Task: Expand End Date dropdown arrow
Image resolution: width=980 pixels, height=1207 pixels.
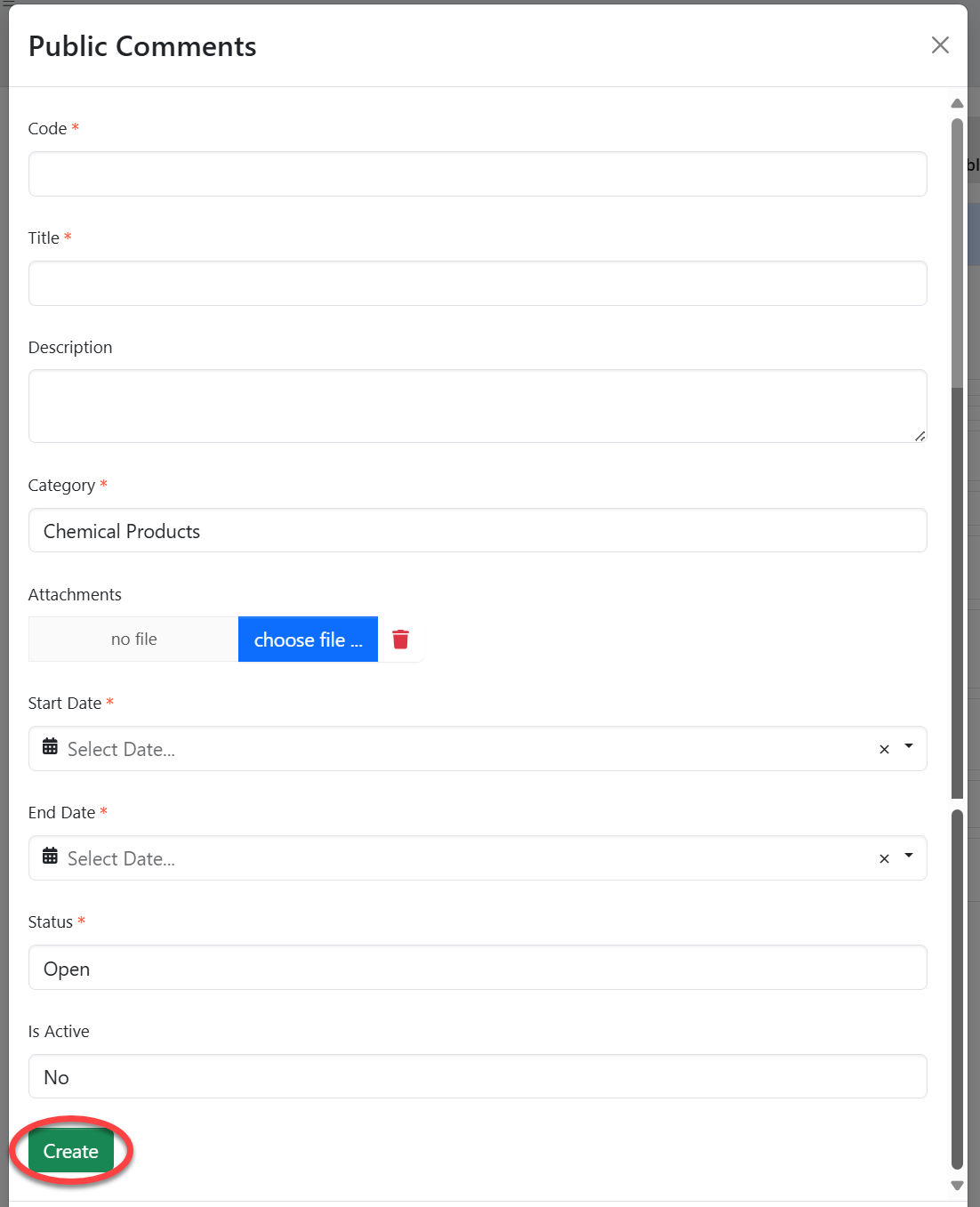Action: tap(909, 856)
